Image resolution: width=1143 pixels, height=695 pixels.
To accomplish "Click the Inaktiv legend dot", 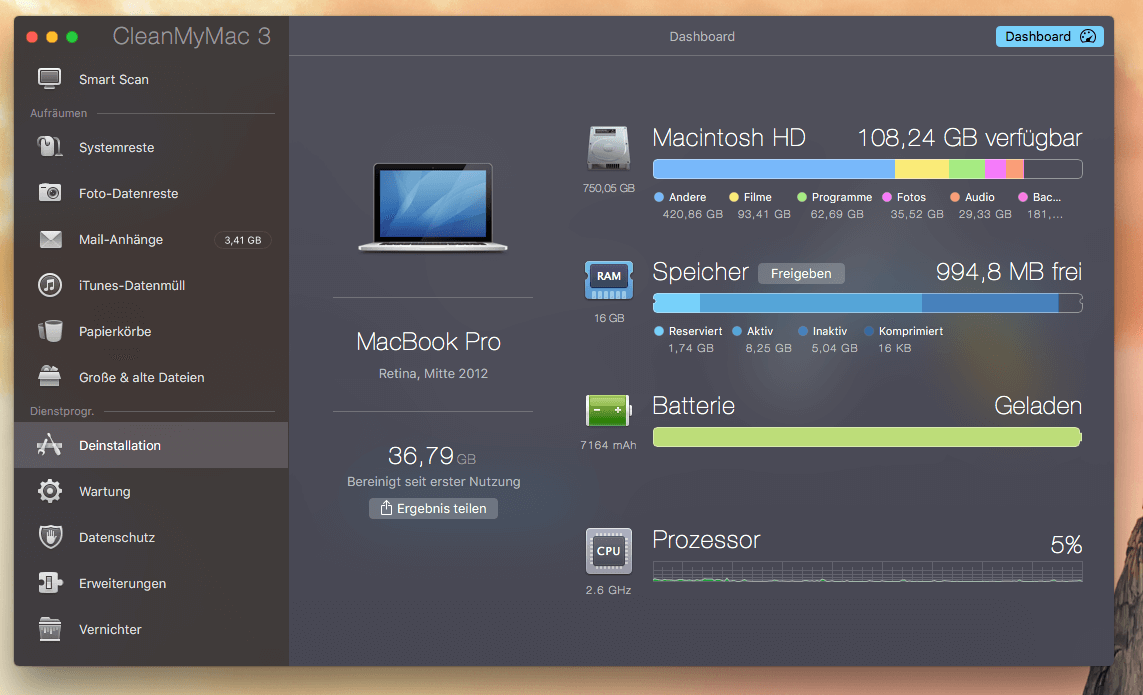I will point(803,331).
